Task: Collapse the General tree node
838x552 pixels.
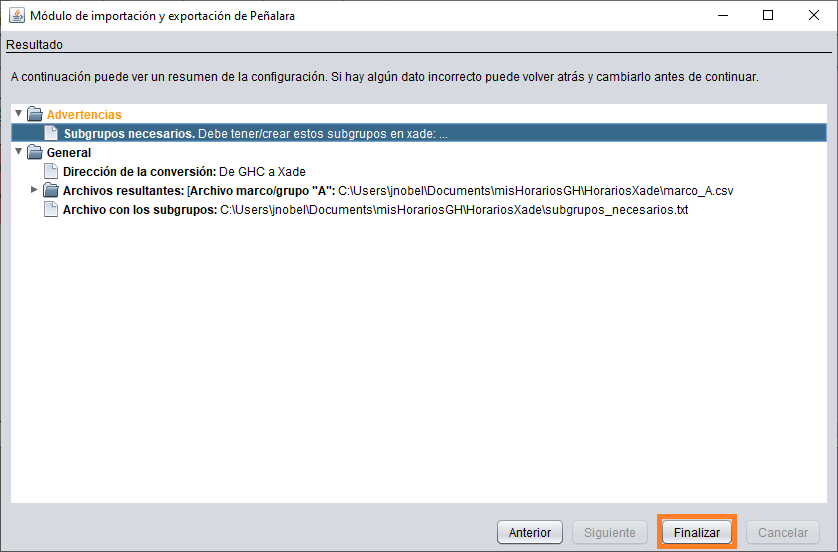Action: pos(18,152)
